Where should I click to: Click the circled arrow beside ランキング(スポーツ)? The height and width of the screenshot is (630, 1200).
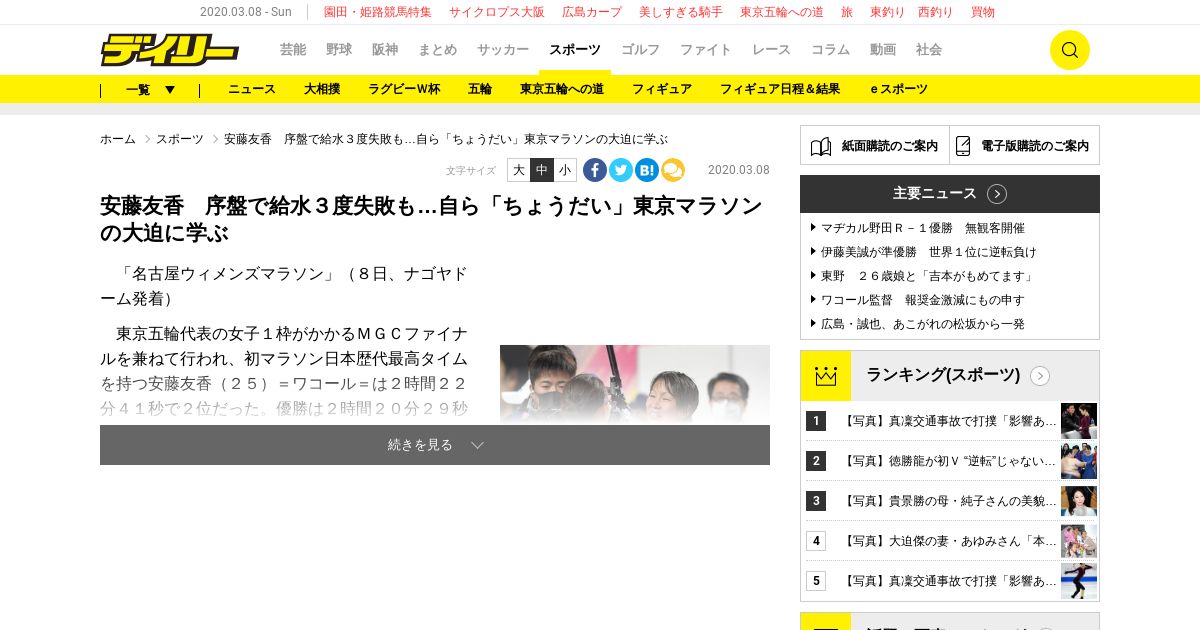click(x=1040, y=376)
